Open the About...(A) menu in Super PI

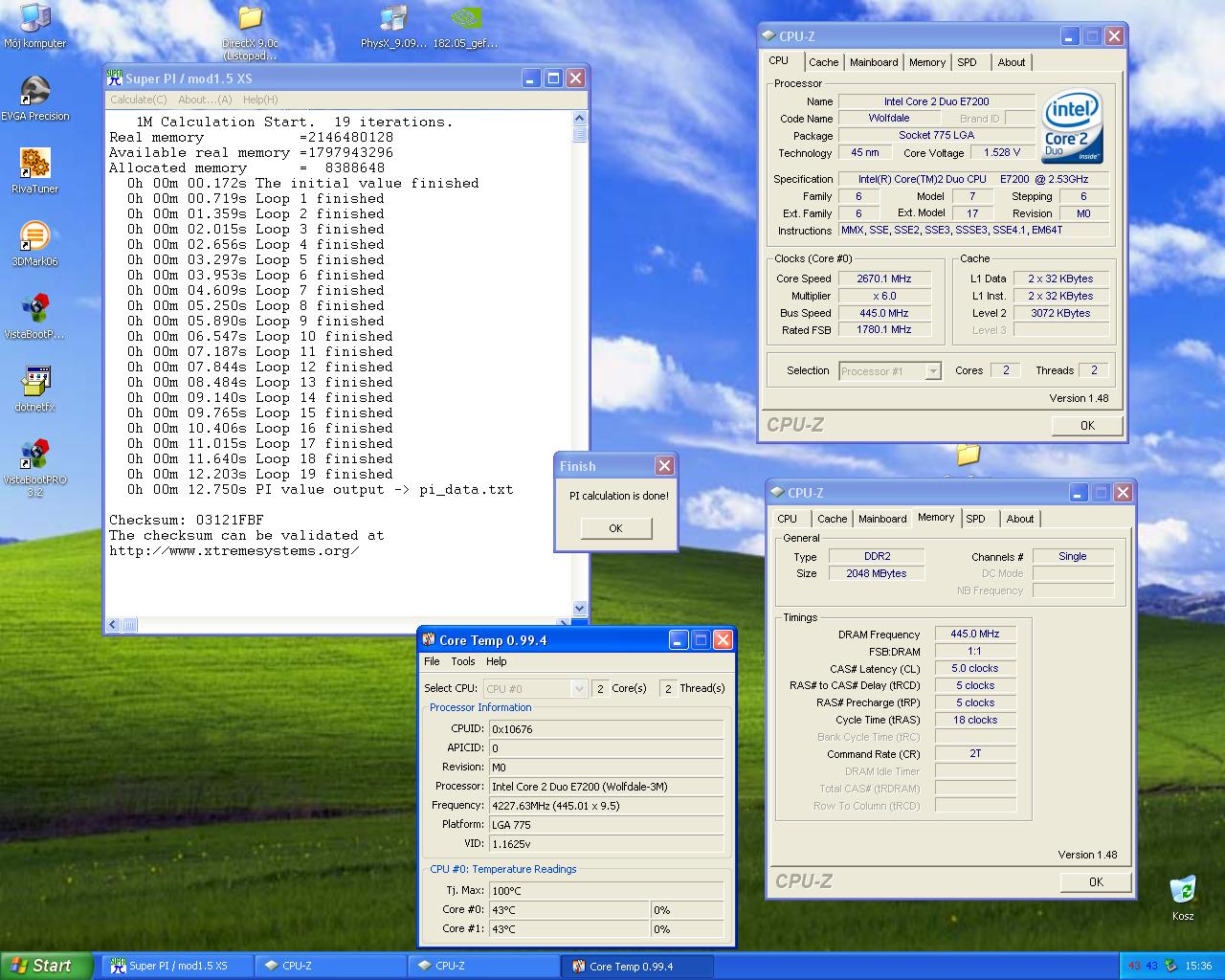click(x=205, y=100)
